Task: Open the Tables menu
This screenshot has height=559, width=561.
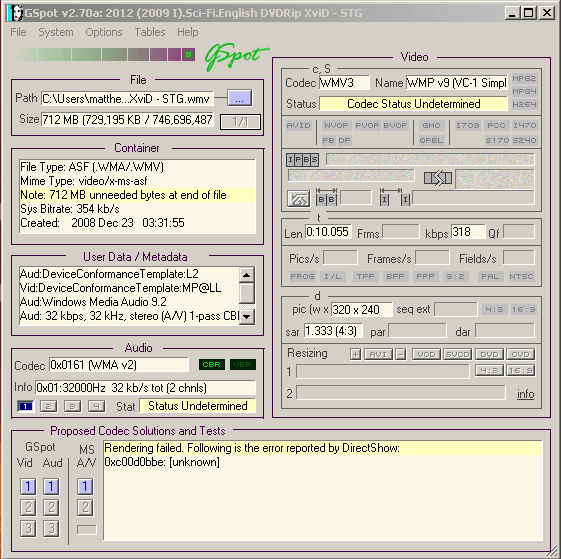Action: [150, 32]
